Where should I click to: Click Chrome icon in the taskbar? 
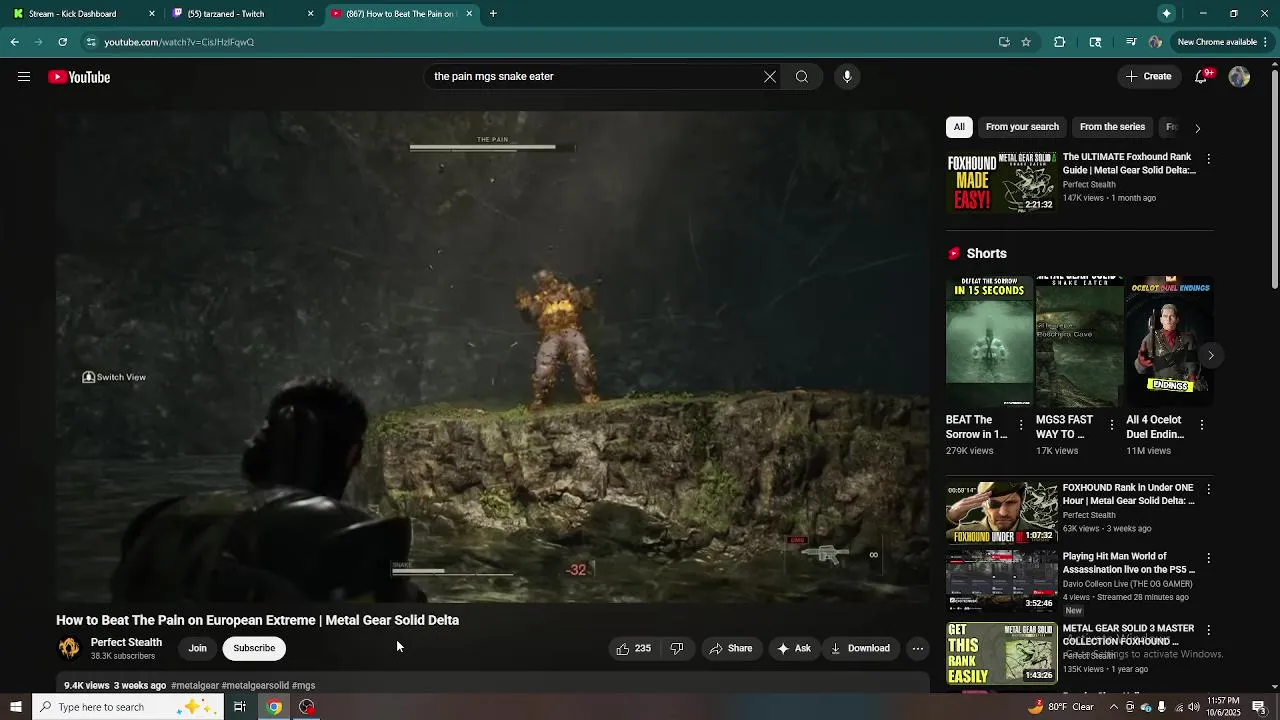(x=274, y=707)
